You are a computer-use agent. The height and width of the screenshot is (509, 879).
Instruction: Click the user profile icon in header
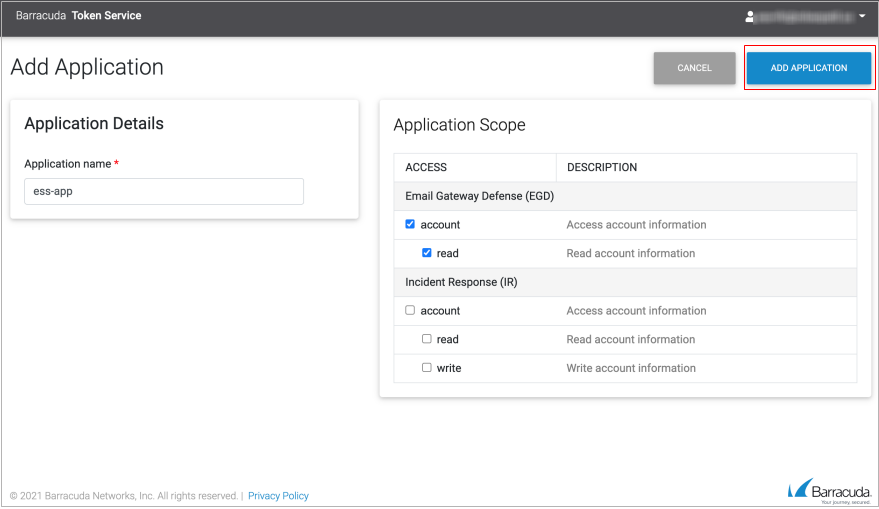(x=751, y=17)
